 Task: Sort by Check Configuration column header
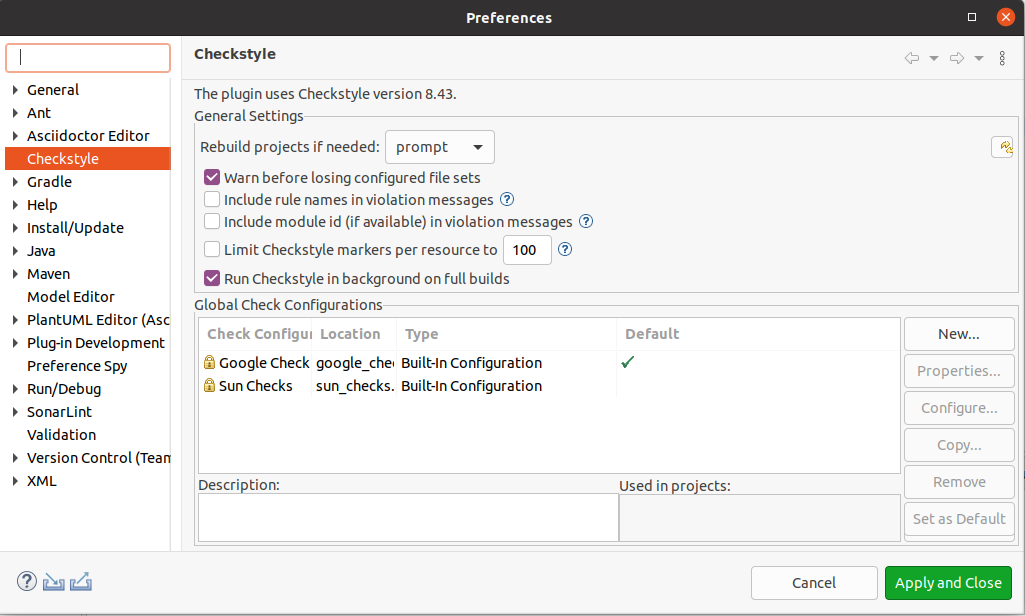(x=256, y=334)
